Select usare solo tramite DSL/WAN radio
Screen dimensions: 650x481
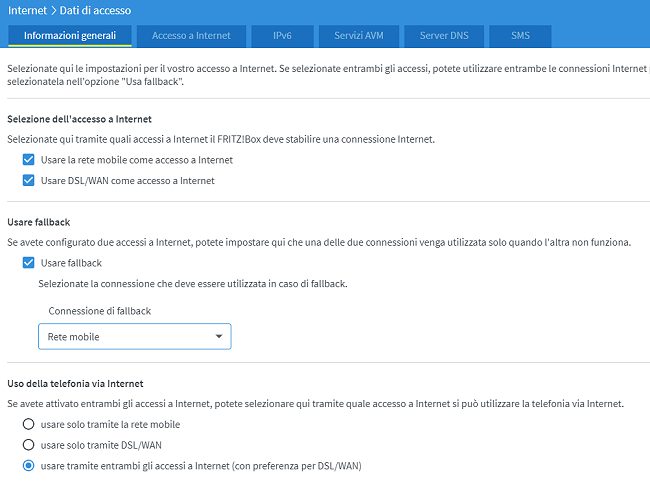(29, 445)
